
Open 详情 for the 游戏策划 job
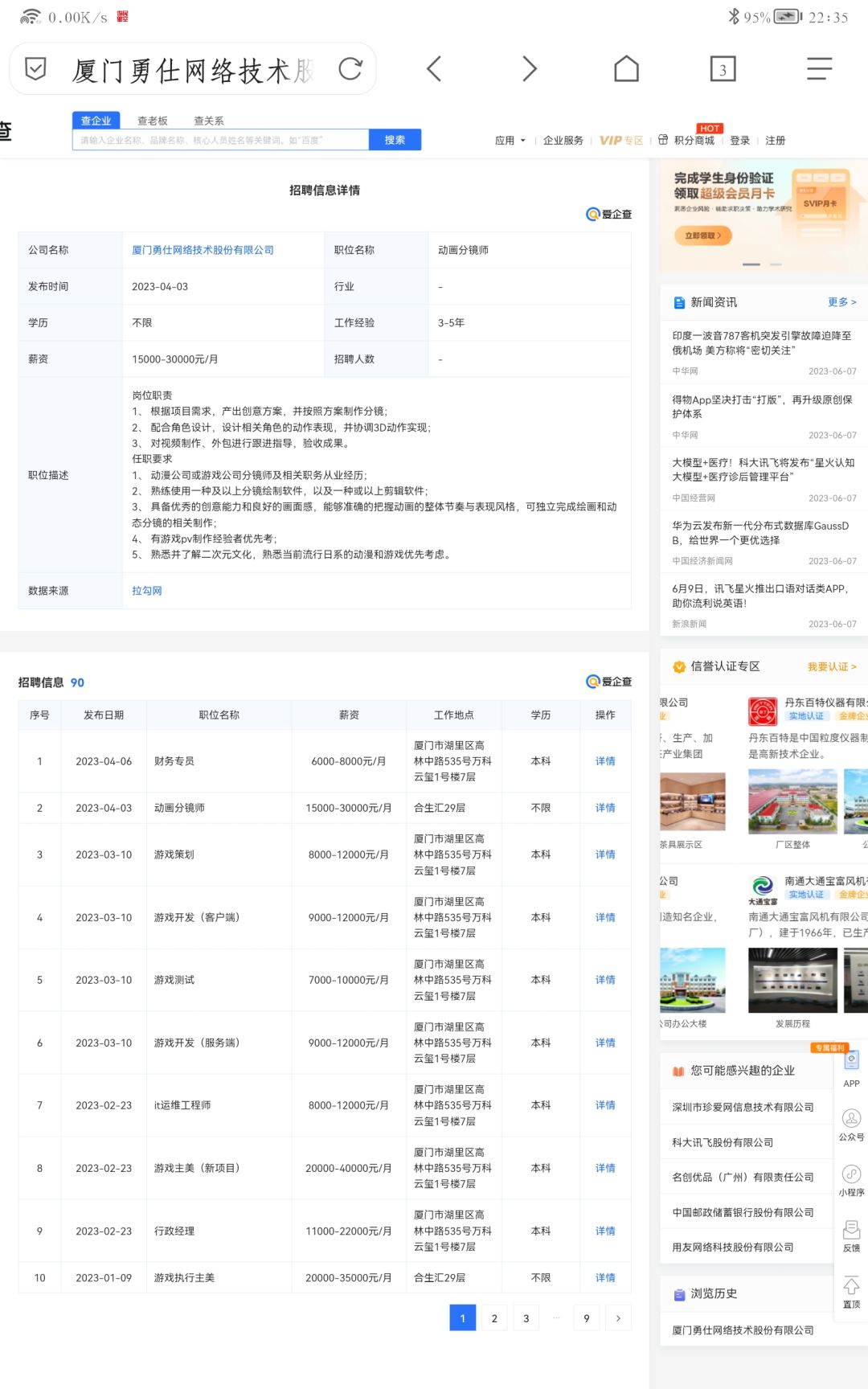(x=605, y=854)
